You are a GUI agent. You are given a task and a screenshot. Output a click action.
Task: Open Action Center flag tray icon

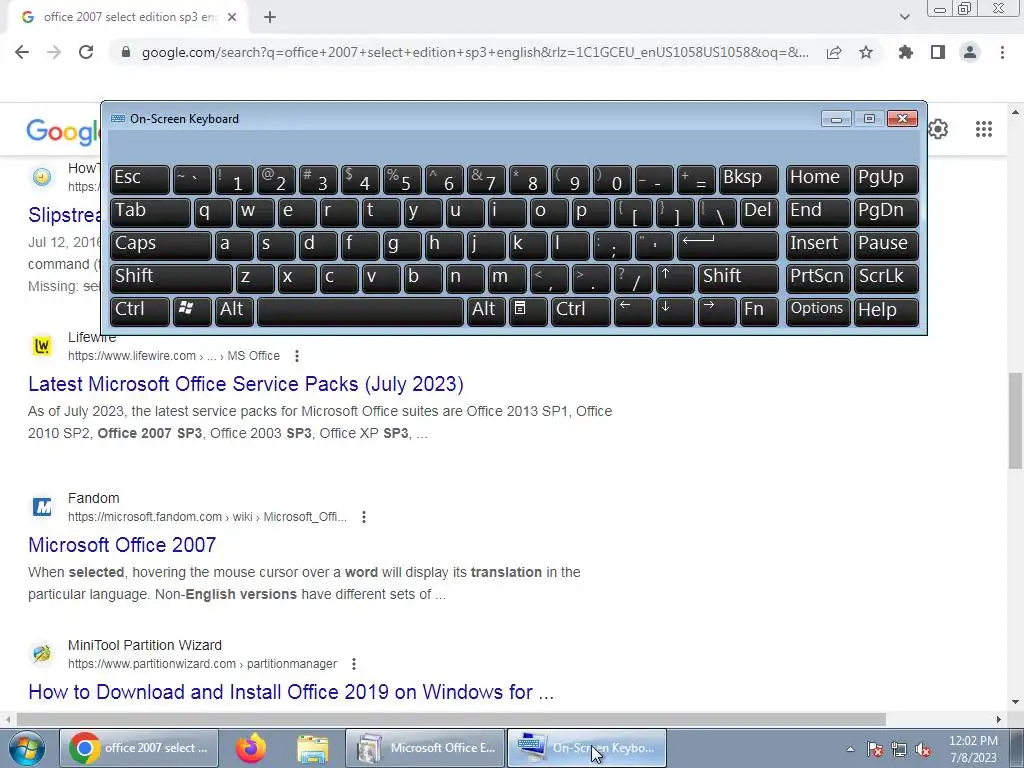874,749
